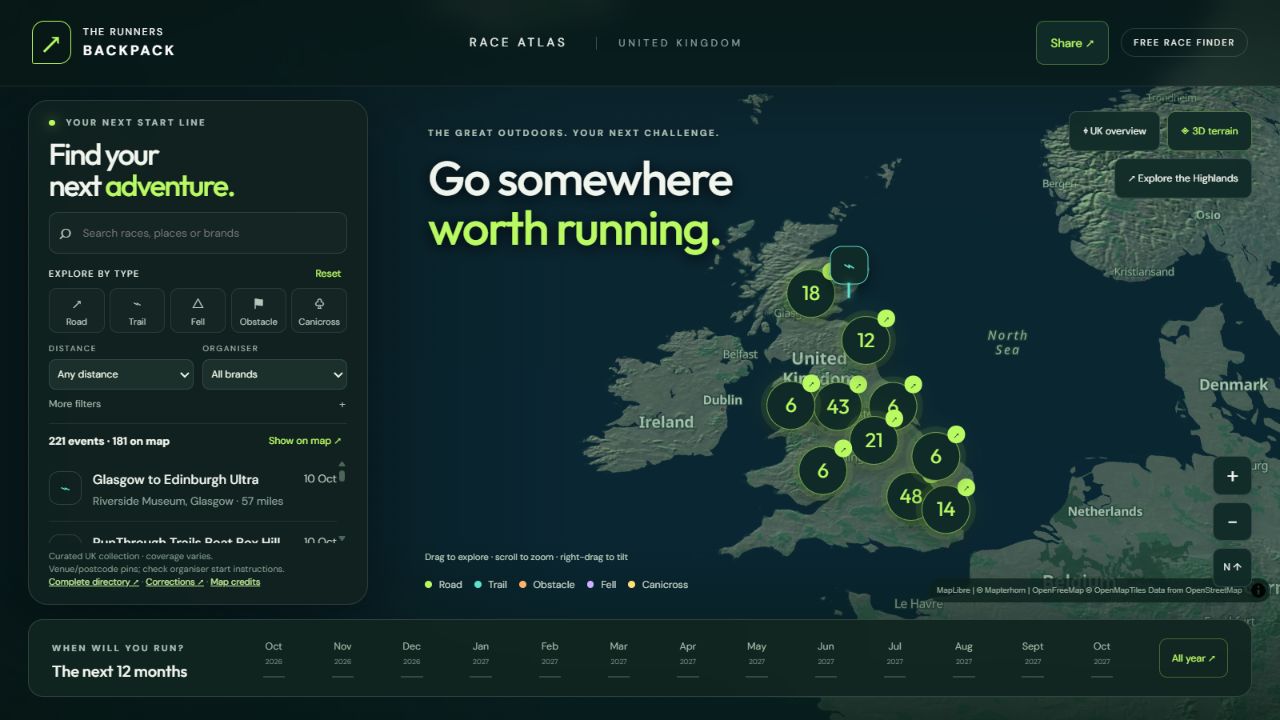
Task: Toggle the Trail race type filter
Action: click(x=137, y=310)
